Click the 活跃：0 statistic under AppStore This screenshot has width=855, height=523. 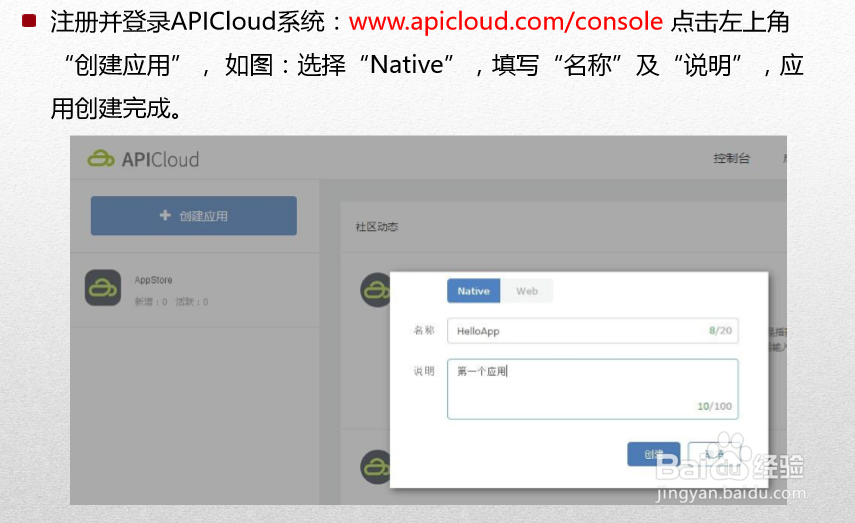(191, 302)
